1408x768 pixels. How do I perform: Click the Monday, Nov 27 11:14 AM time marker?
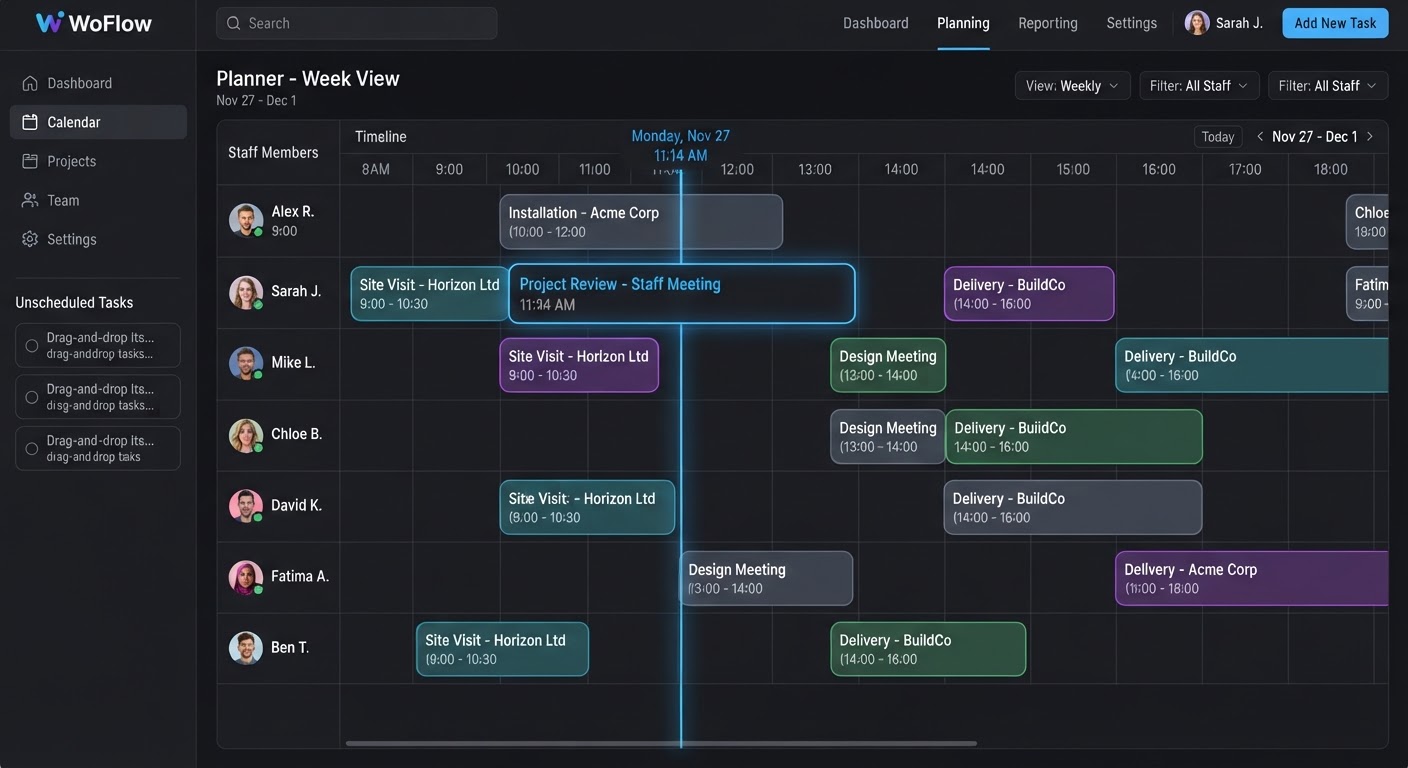point(681,146)
